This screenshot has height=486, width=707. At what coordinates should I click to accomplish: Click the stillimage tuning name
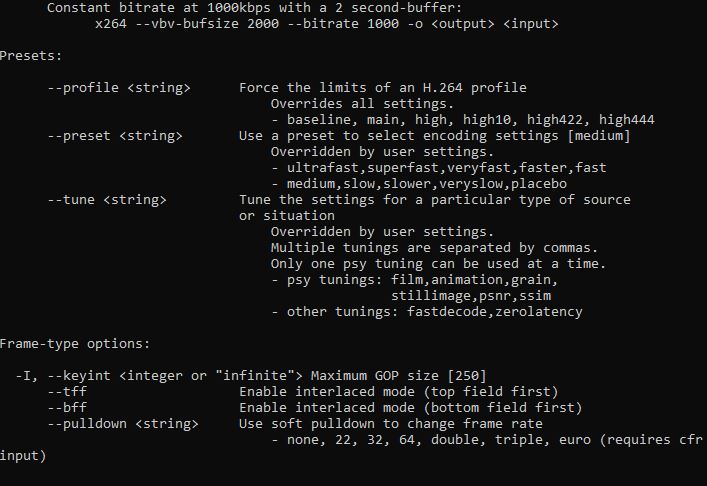point(431,296)
